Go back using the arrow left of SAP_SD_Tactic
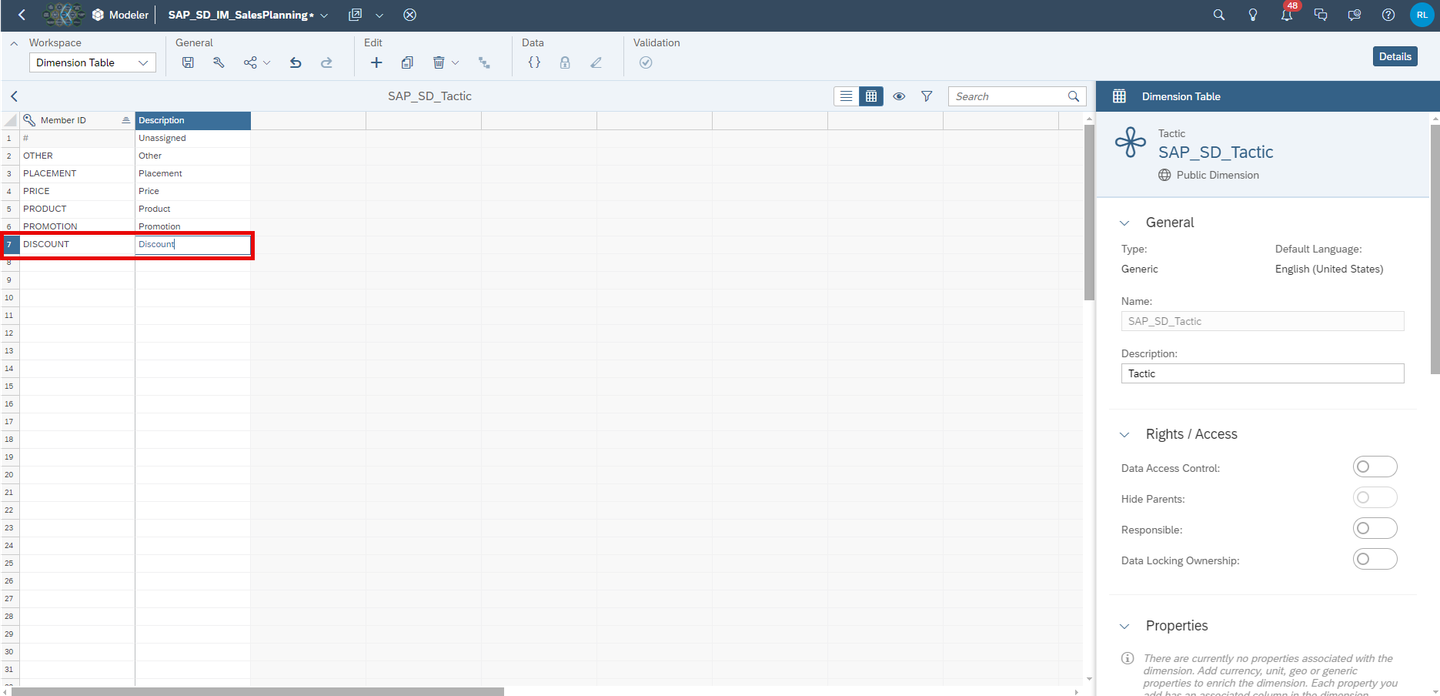This screenshot has height=696, width=1440. pyautogui.click(x=14, y=97)
